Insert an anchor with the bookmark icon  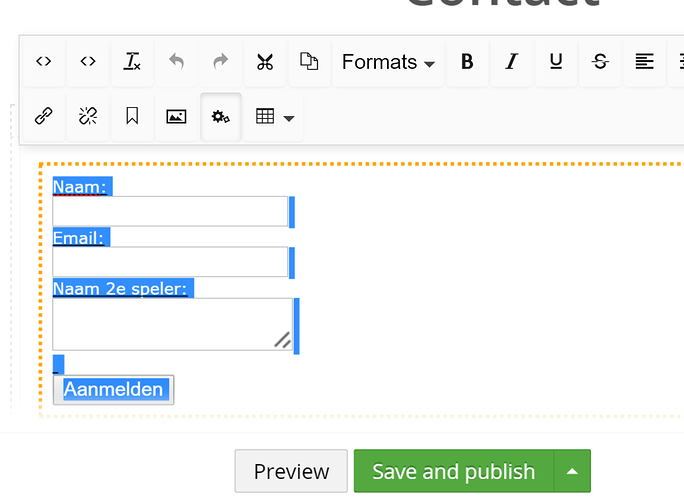tap(132, 116)
